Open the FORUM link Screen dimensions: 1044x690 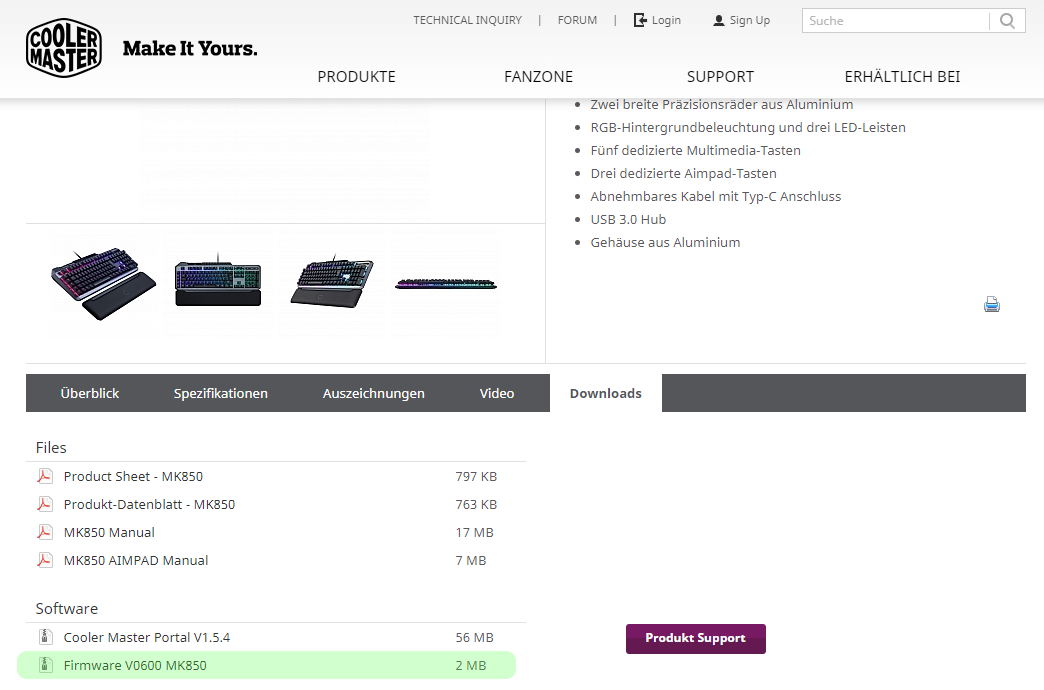pyautogui.click(x=577, y=20)
